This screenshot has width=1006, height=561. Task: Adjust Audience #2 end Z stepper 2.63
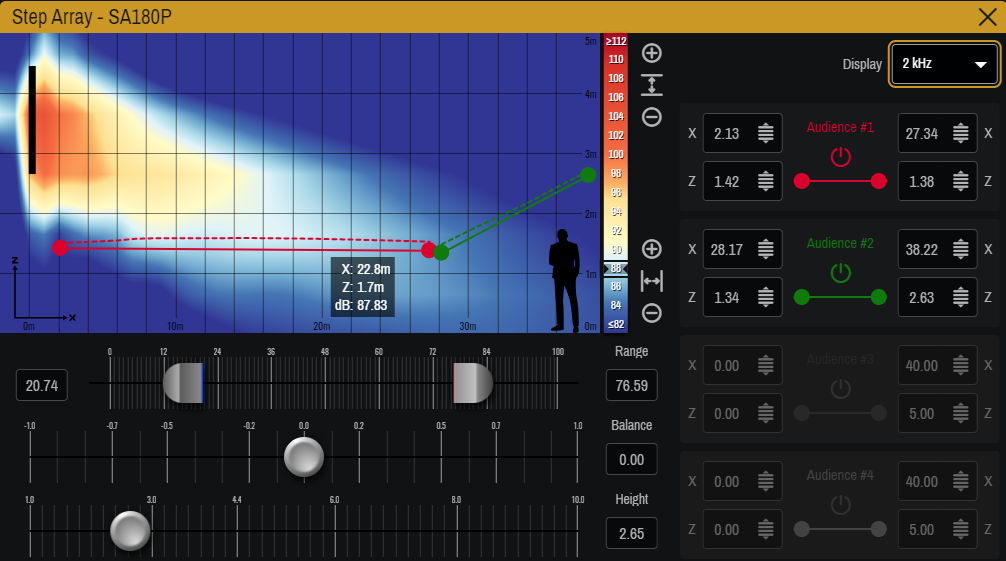(960, 297)
